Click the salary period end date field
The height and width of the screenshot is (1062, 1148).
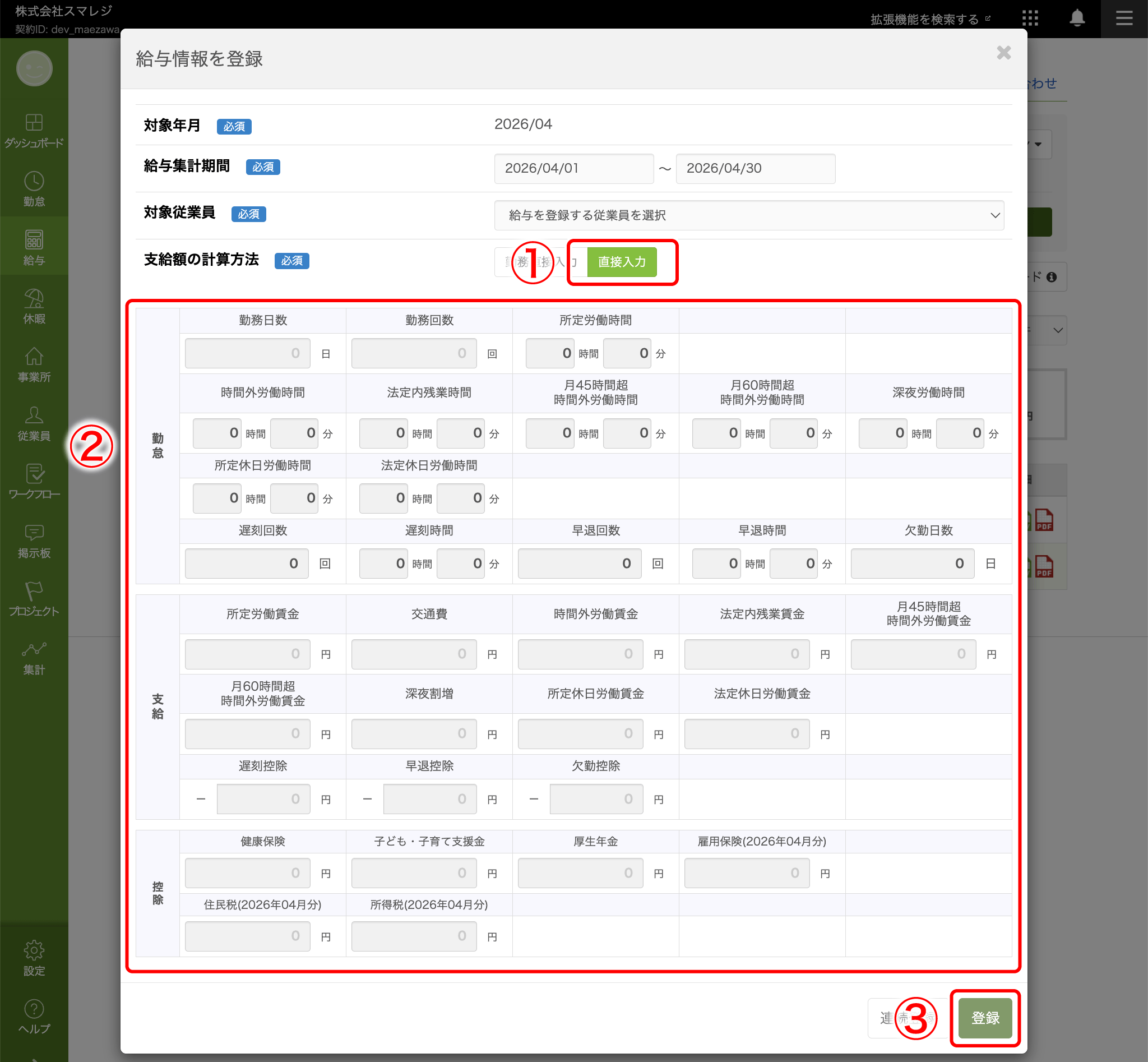(x=755, y=168)
